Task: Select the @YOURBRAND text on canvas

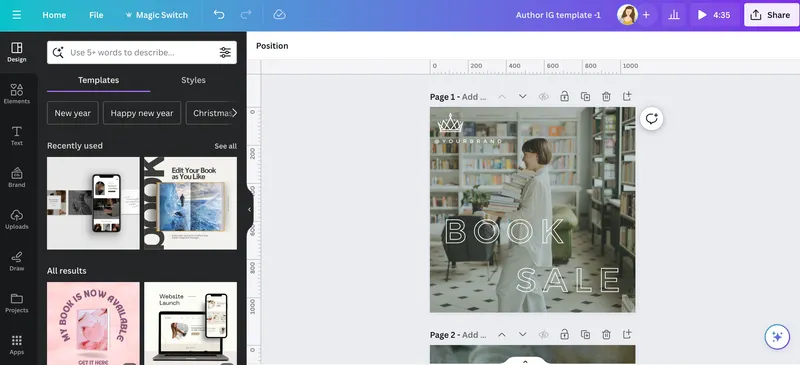Action: [x=468, y=141]
